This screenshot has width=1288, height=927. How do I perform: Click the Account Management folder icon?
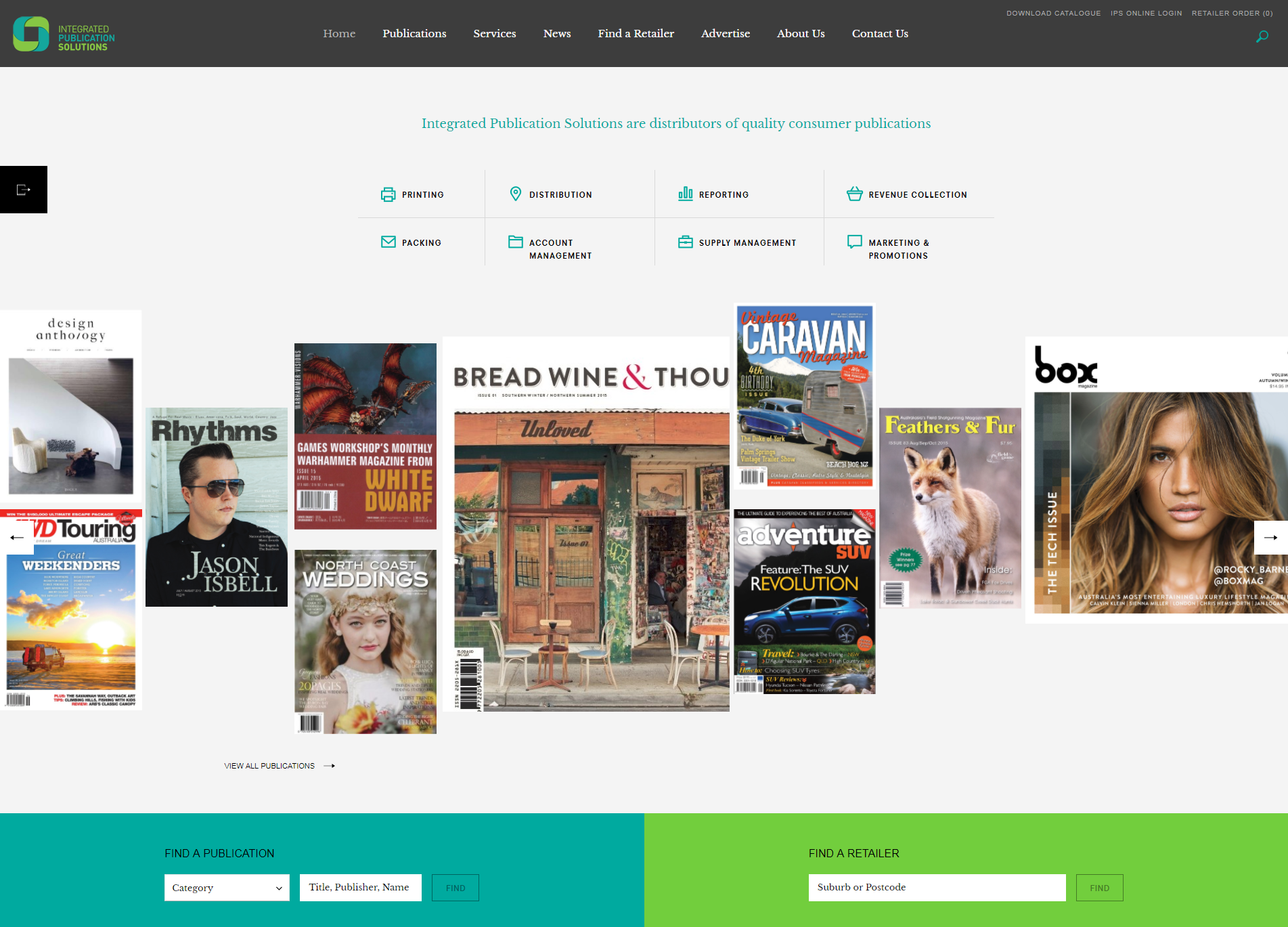pos(516,242)
